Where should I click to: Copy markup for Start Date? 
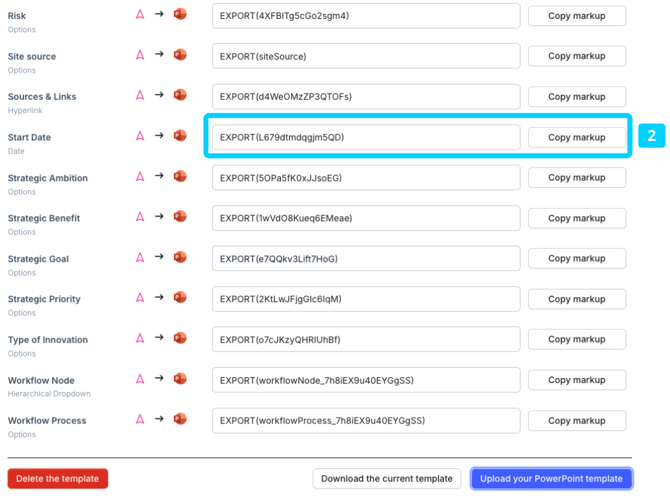point(577,137)
